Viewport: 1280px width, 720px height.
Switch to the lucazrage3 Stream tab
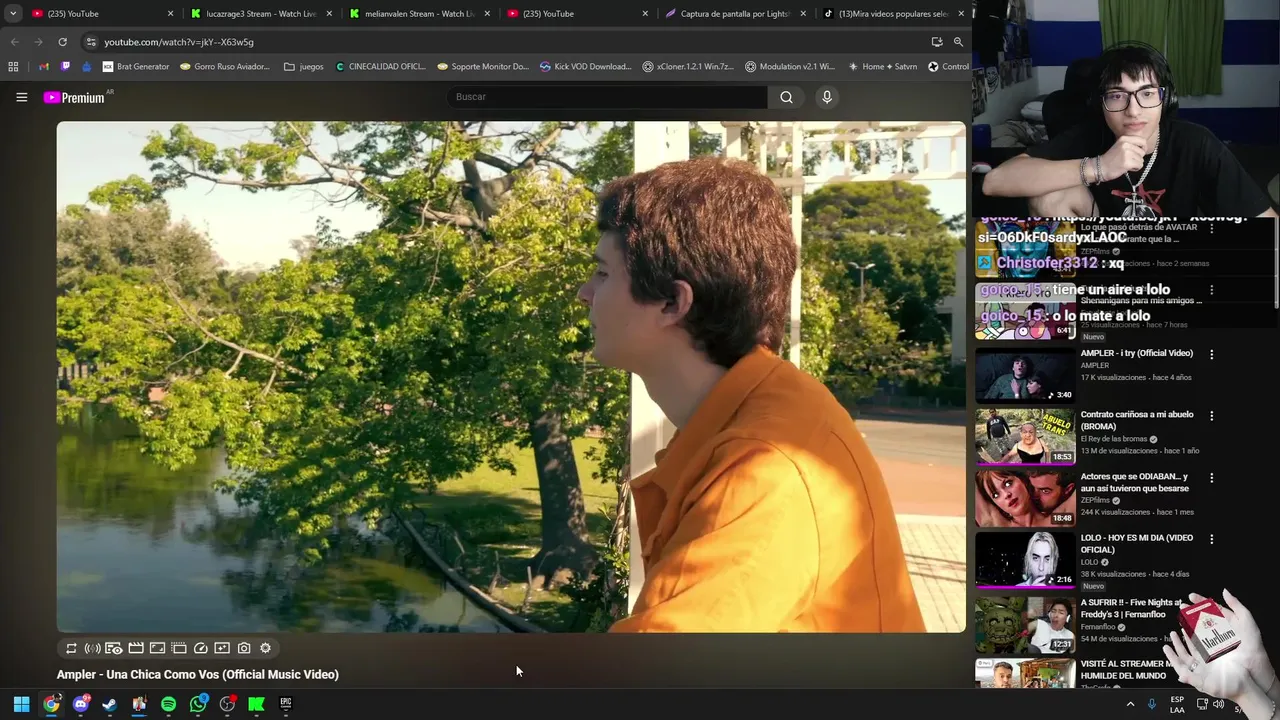(262, 14)
